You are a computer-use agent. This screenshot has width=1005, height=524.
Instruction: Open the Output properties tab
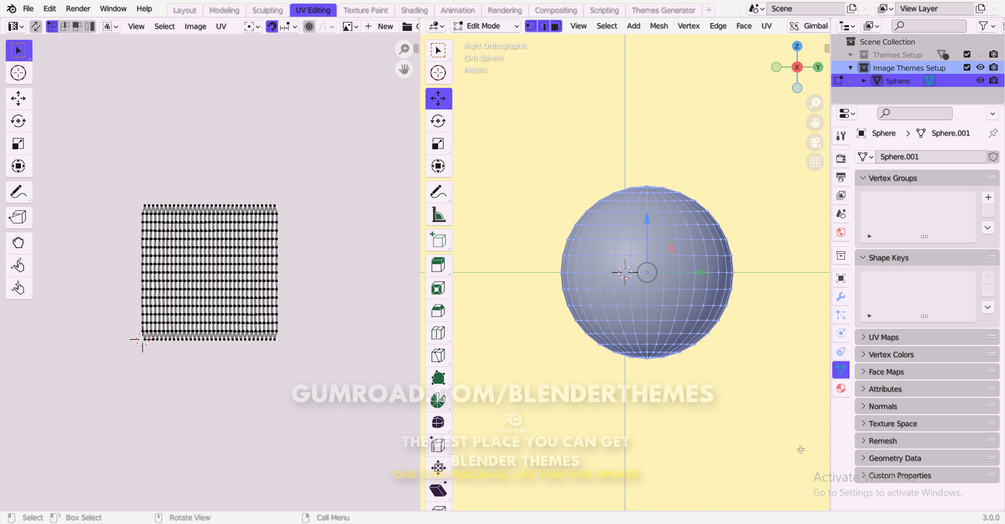tap(841, 177)
